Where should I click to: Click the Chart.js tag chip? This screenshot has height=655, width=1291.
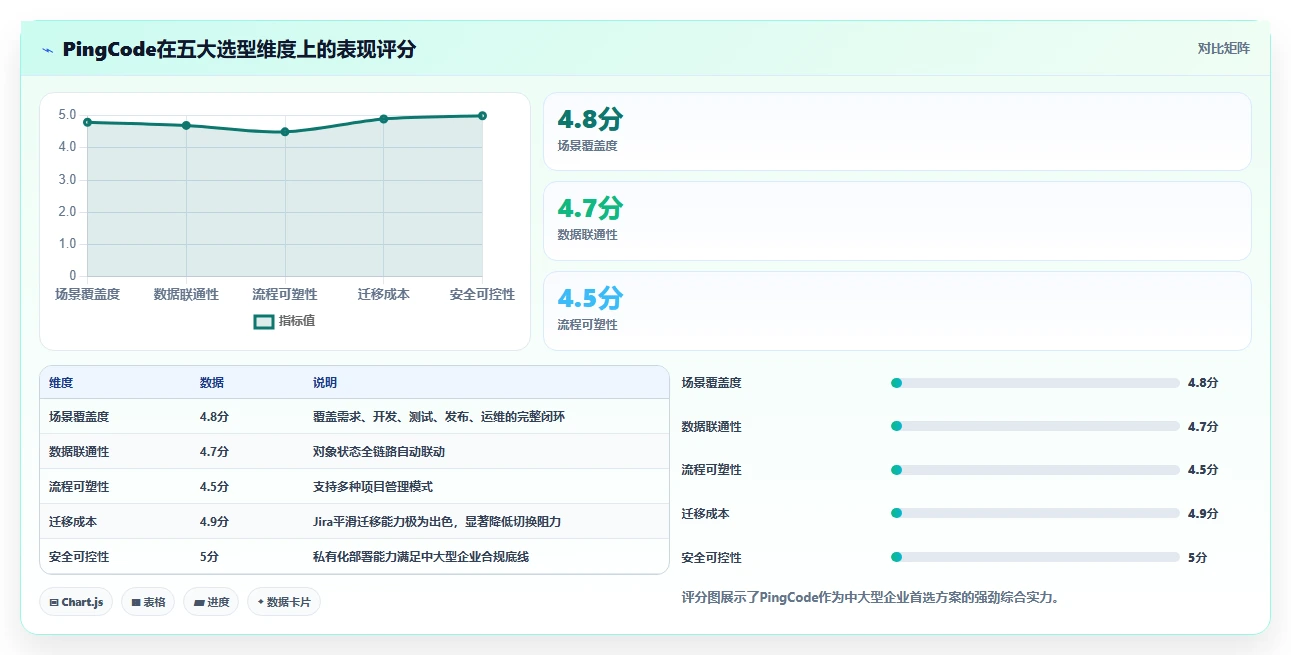click(76, 602)
